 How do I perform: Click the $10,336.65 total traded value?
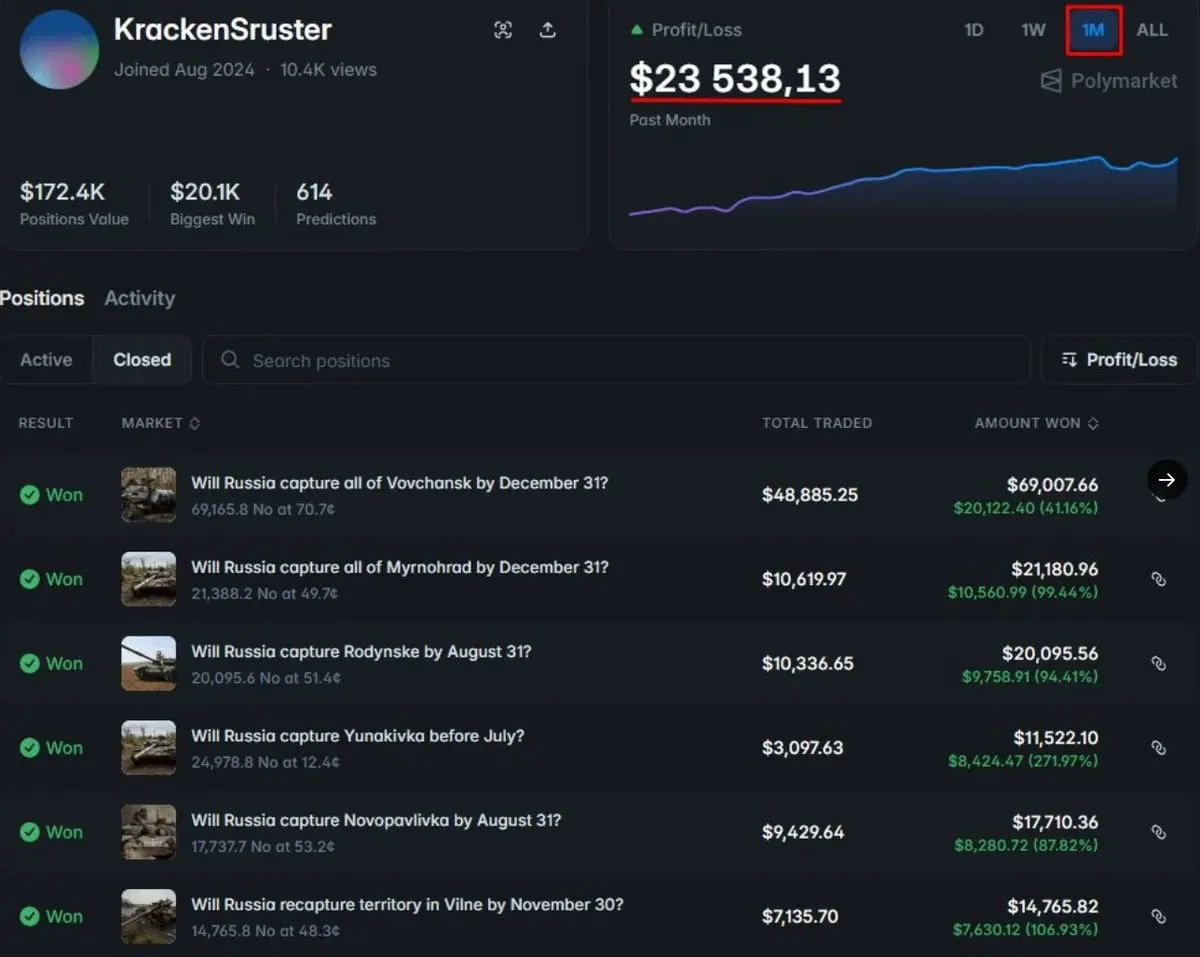[808, 663]
